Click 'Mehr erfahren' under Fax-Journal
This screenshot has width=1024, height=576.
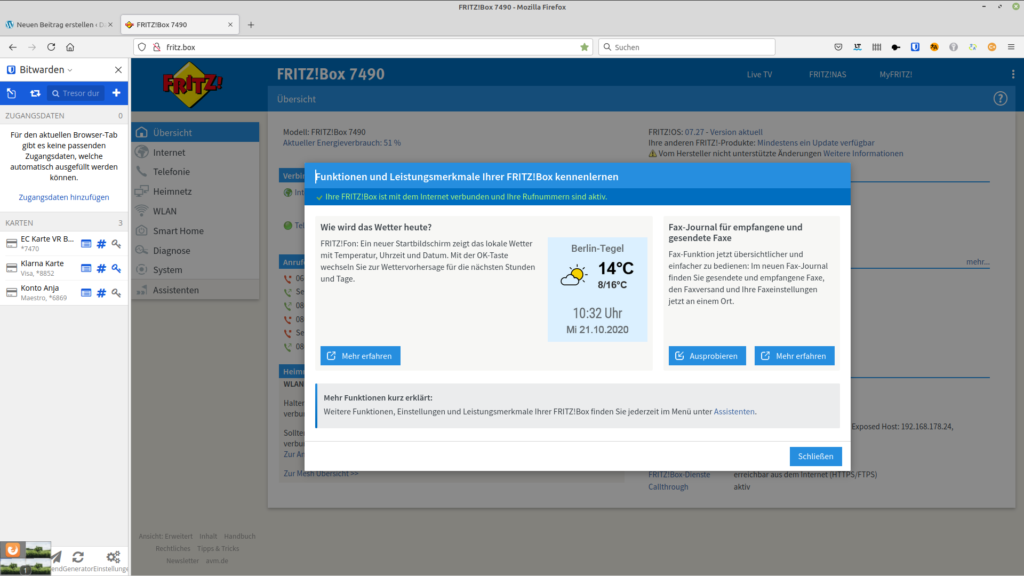point(794,356)
